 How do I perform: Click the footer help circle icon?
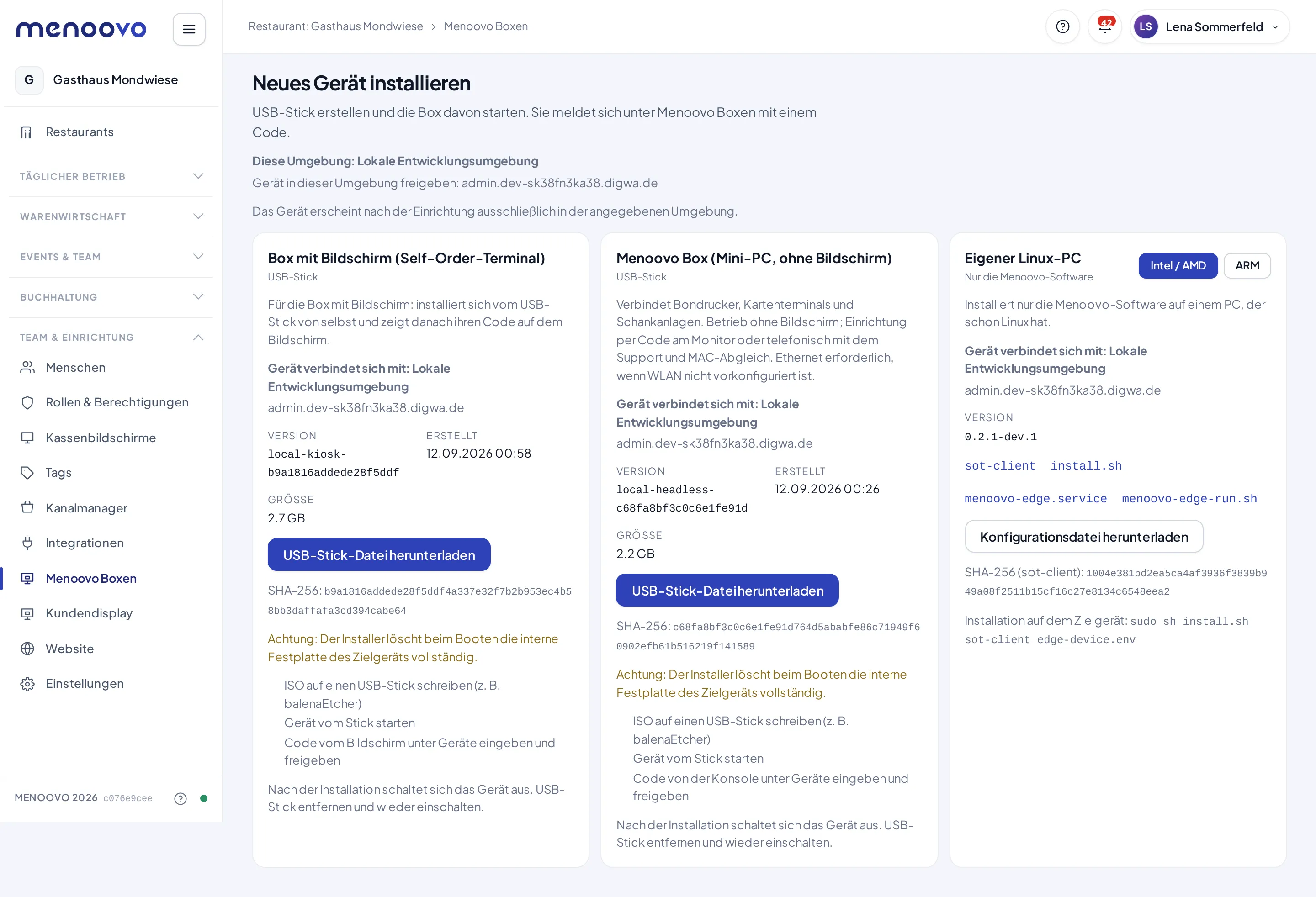point(180,798)
